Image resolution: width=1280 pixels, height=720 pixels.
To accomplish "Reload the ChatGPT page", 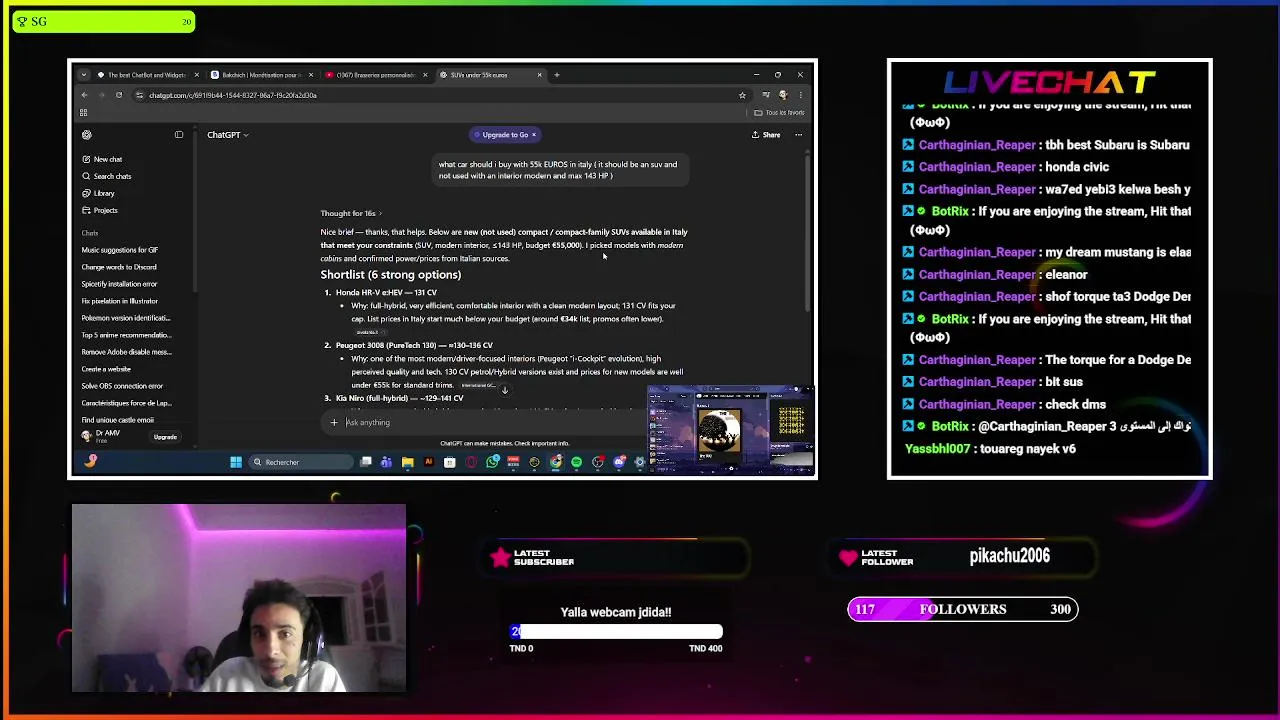I will (118, 95).
